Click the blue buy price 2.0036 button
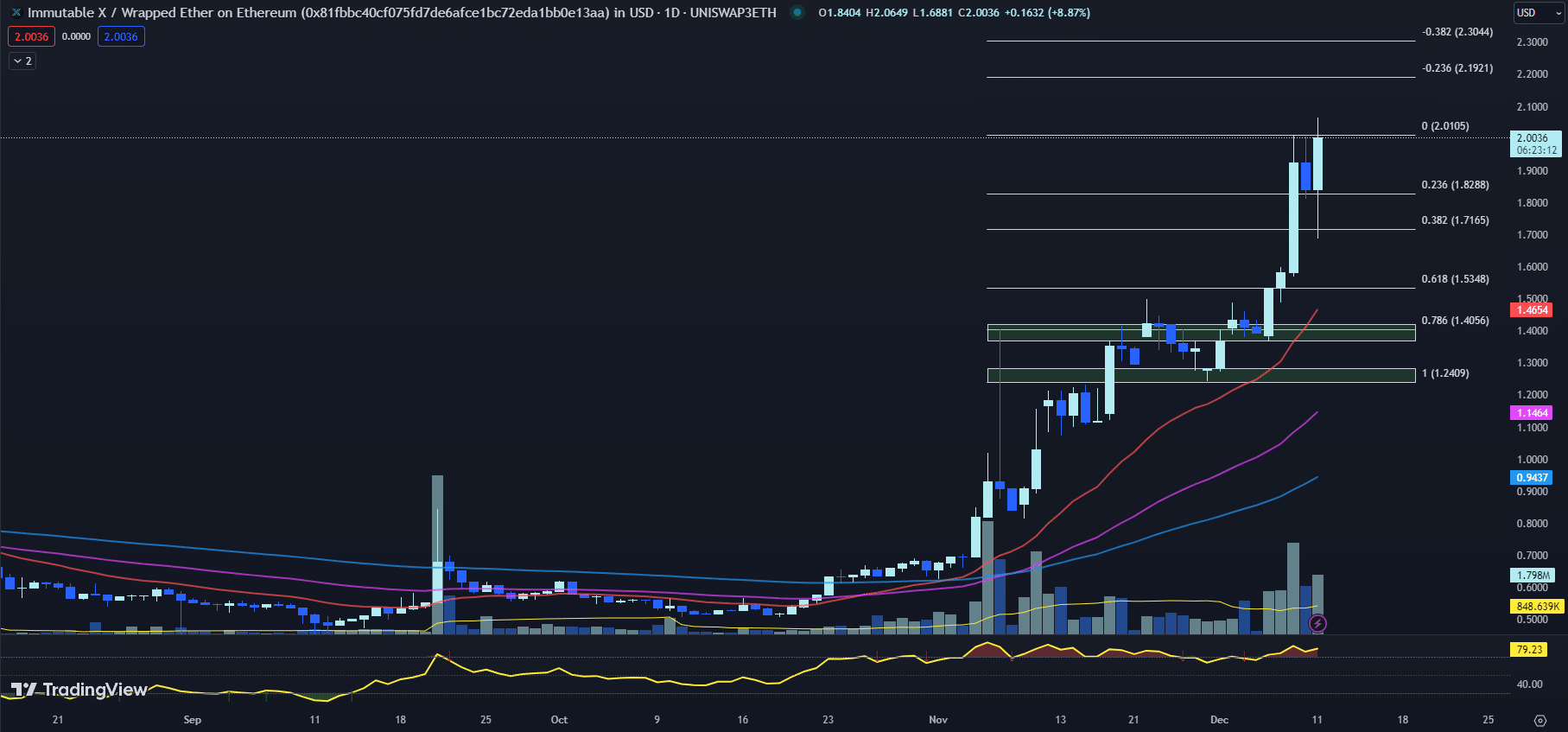Image resolution: width=1568 pixels, height=732 pixels. pos(121,37)
